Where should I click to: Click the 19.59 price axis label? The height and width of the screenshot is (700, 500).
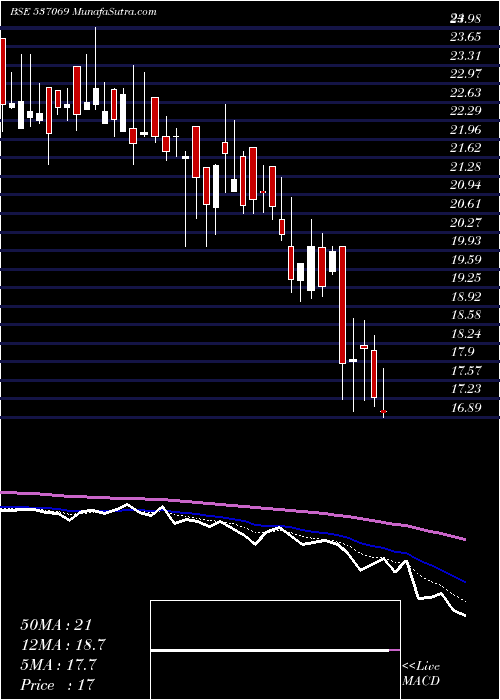coord(466,259)
